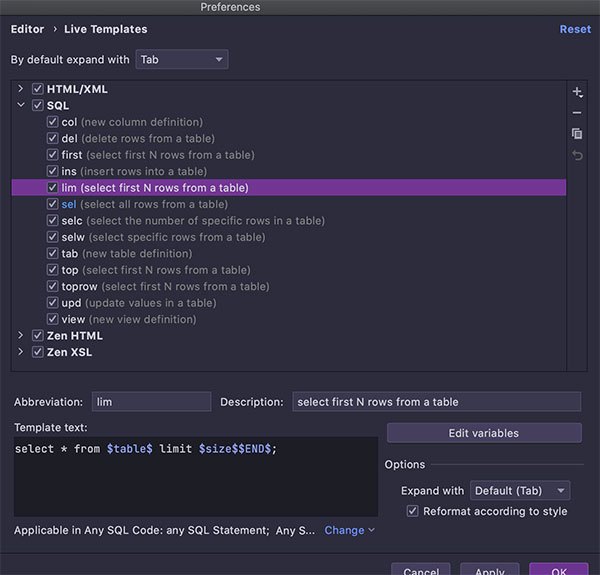
Task: Expand the Zen XSL group
Action: [21, 352]
